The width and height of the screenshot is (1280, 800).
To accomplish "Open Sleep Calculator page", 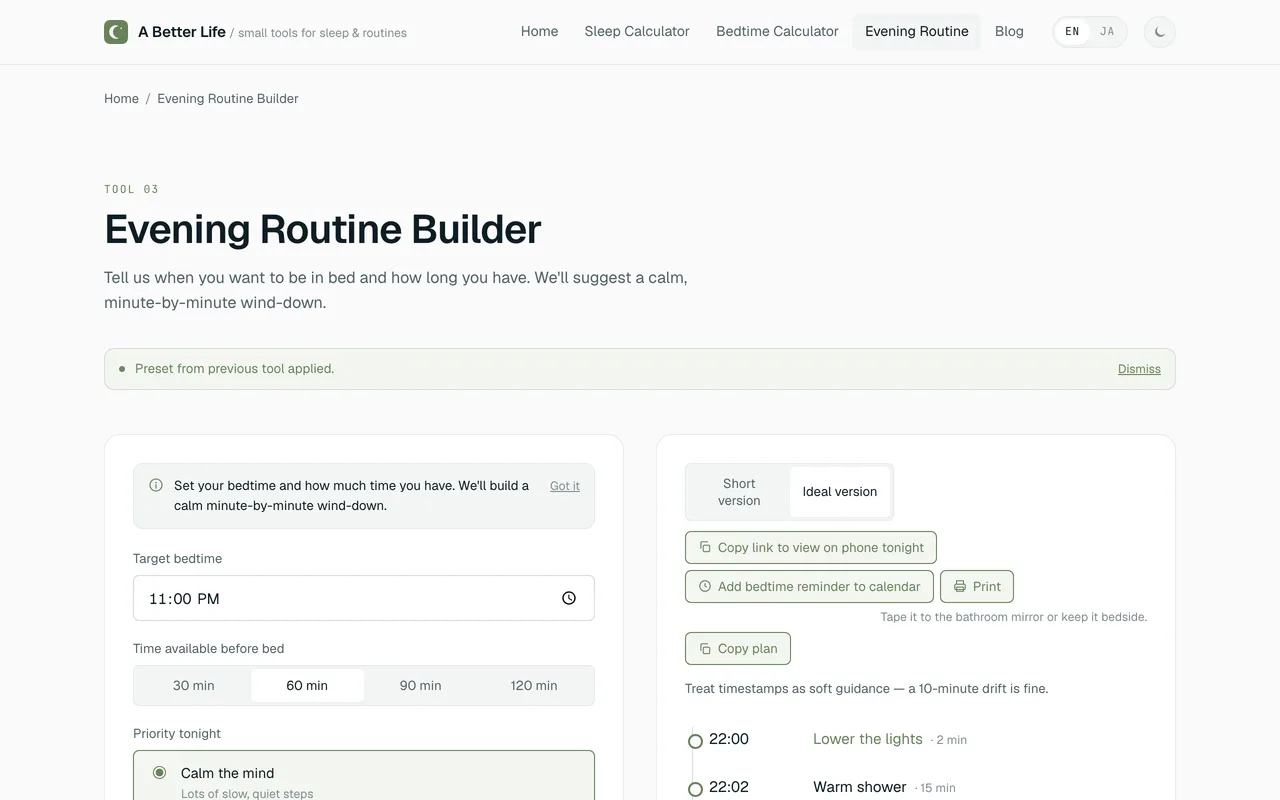I will pos(637,32).
